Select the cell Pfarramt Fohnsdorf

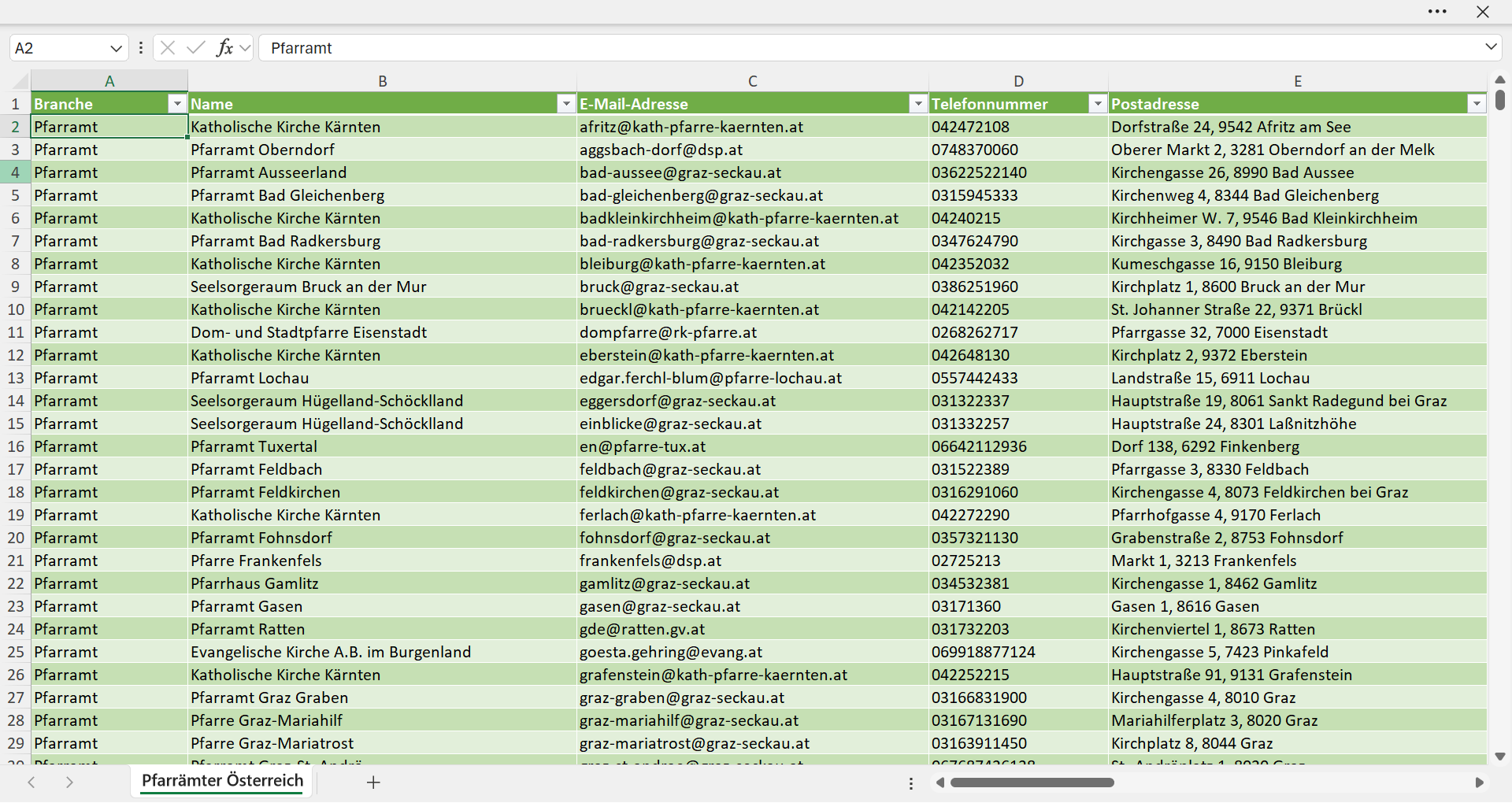coord(383,538)
